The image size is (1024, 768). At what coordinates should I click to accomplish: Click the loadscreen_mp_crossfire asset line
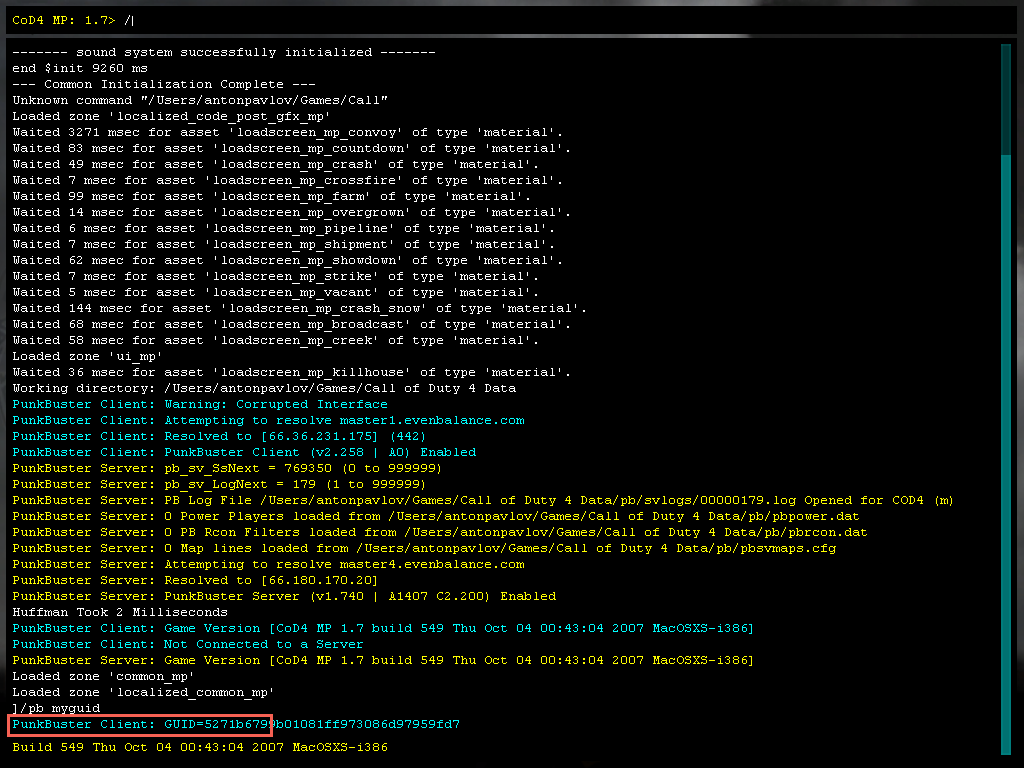point(287,180)
